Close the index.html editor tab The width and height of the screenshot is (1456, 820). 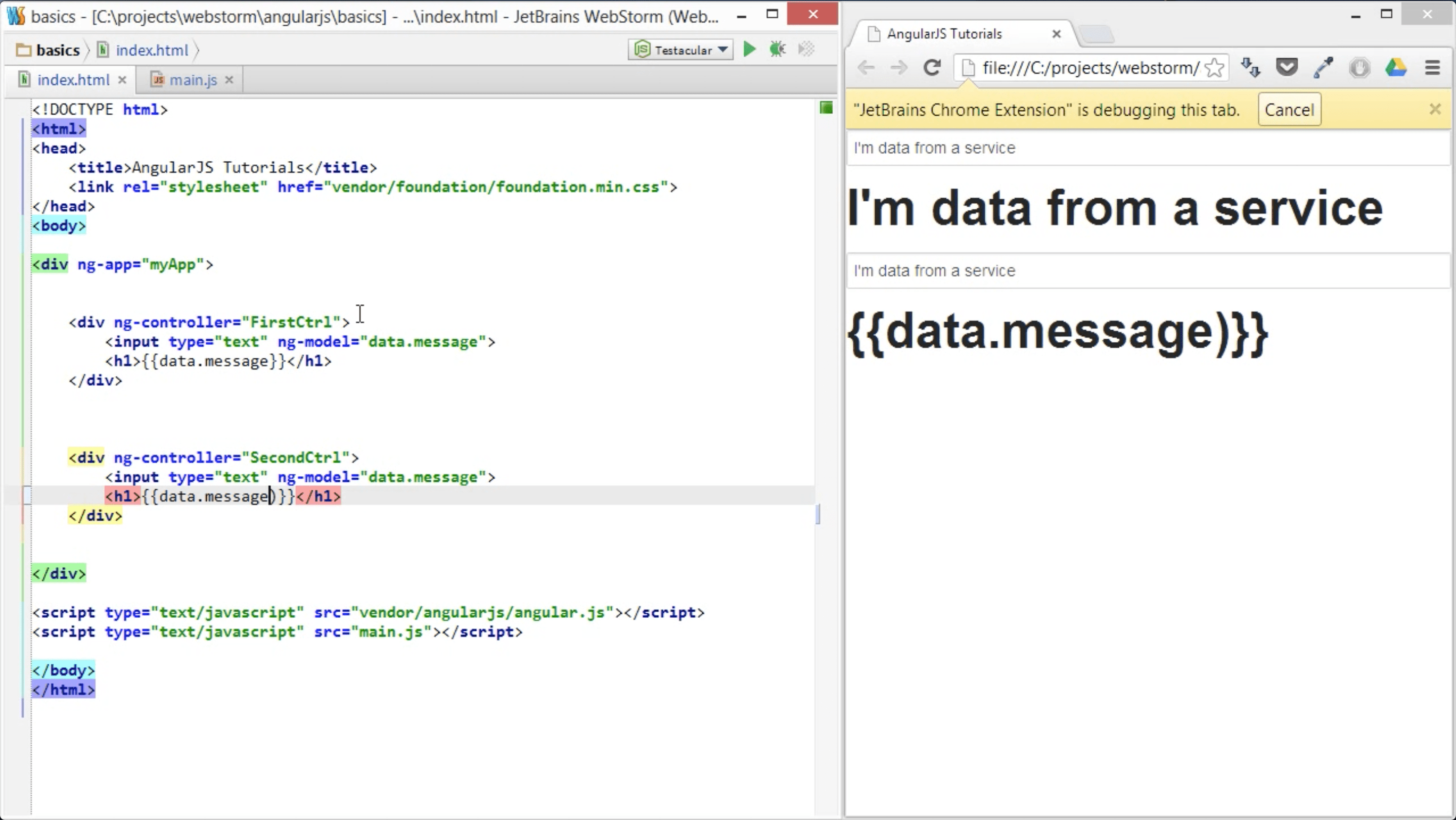point(122,80)
